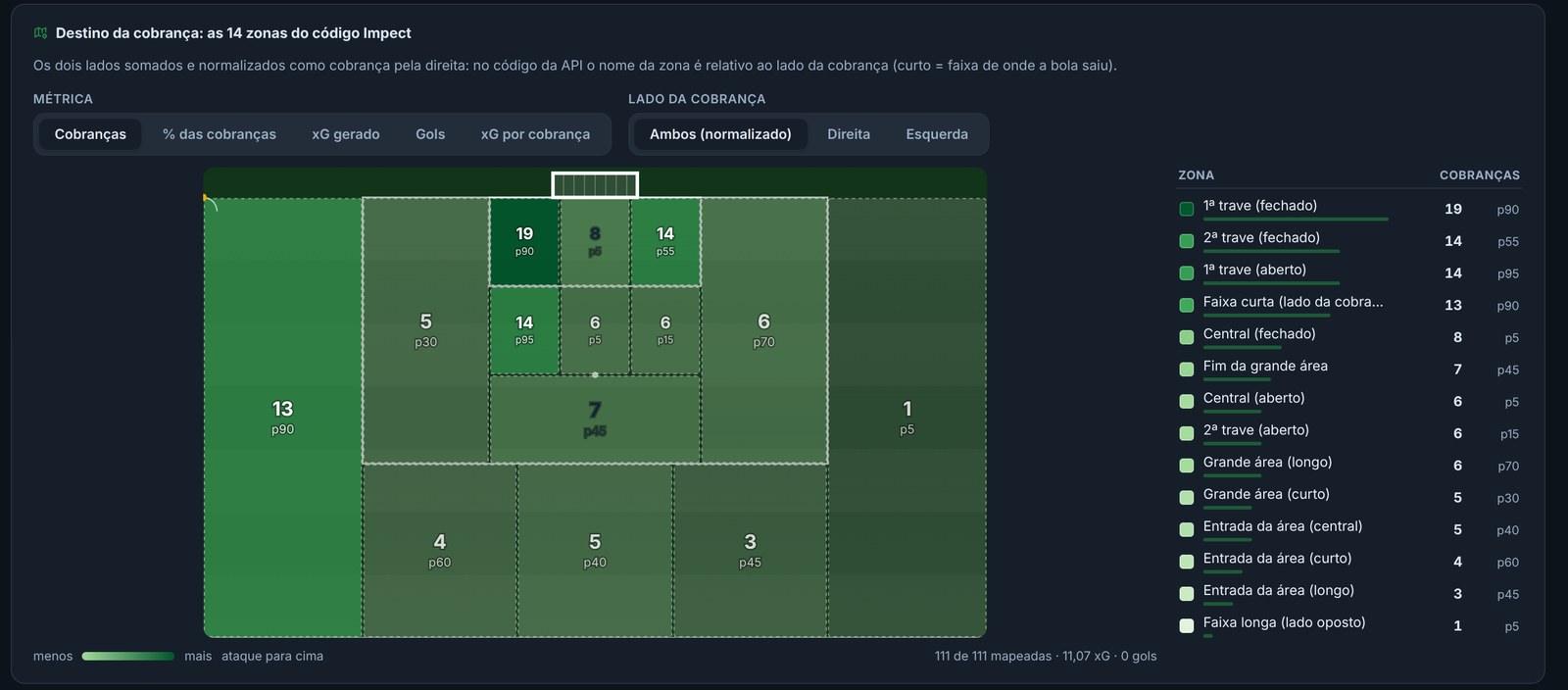Click the right strip zone showing 1 p5
The height and width of the screenshot is (690, 1568).
pyautogui.click(x=906, y=417)
